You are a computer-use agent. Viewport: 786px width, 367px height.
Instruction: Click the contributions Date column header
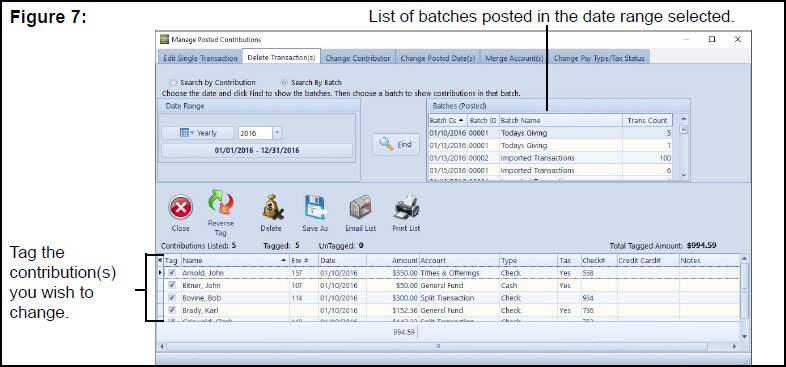click(x=342, y=260)
